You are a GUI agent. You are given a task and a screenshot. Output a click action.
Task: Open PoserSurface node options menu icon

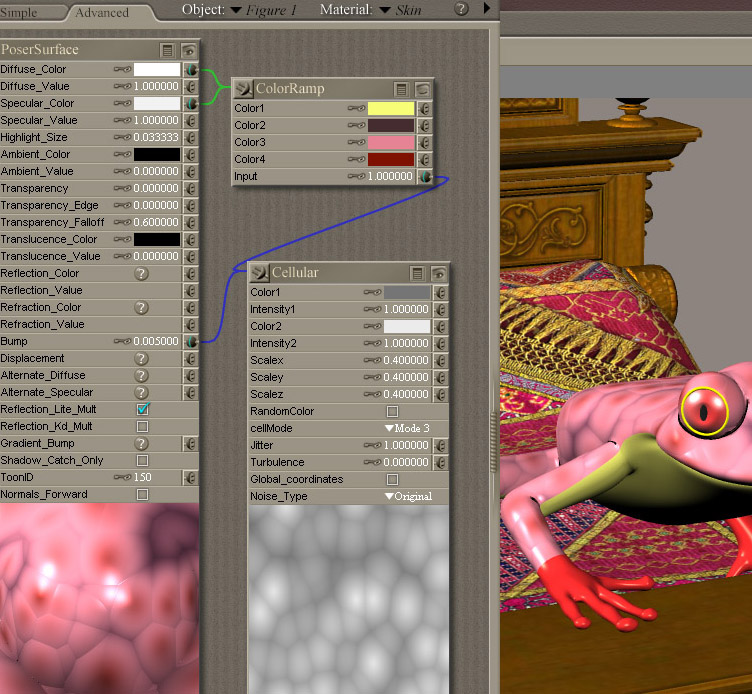[x=167, y=50]
